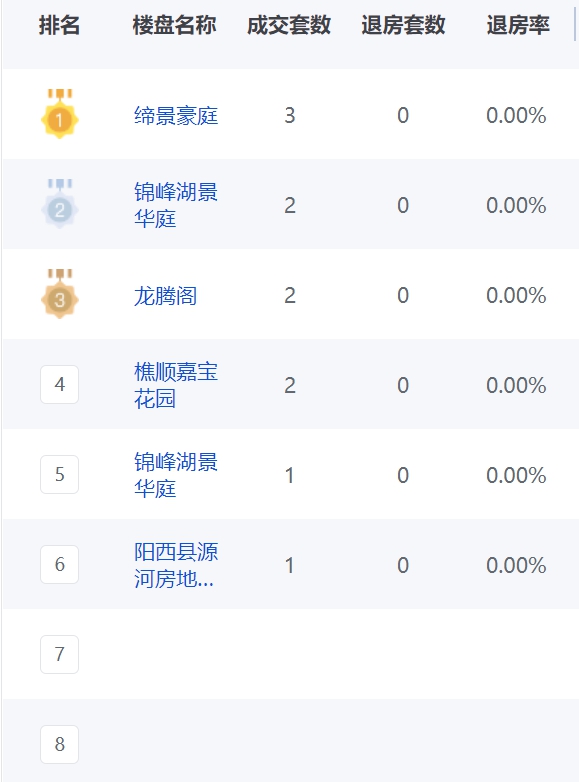Click the 楼盘名称 column header
The width and height of the screenshot is (579, 782).
[x=175, y=25]
